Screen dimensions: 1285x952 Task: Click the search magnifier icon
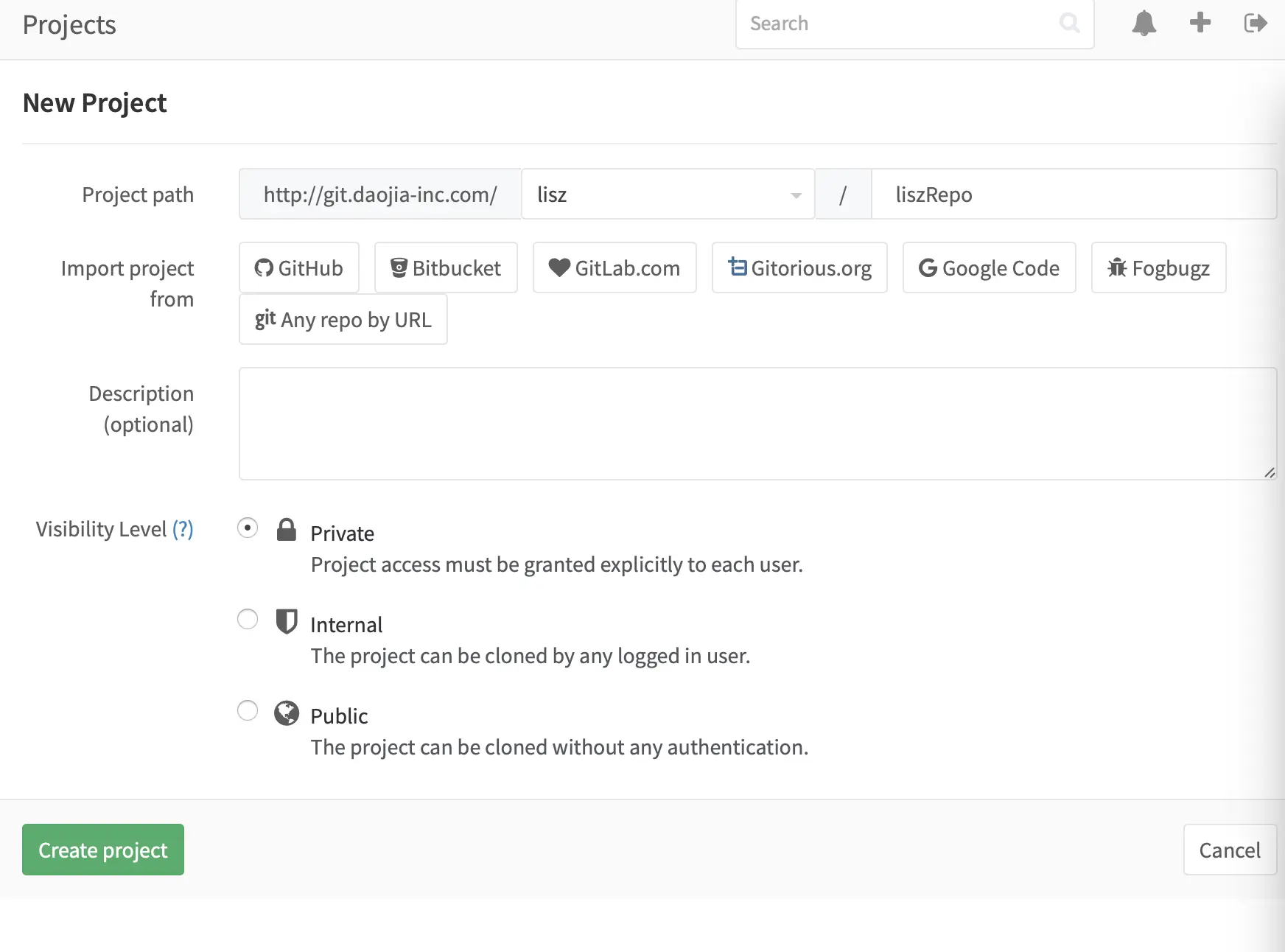[x=1069, y=24]
